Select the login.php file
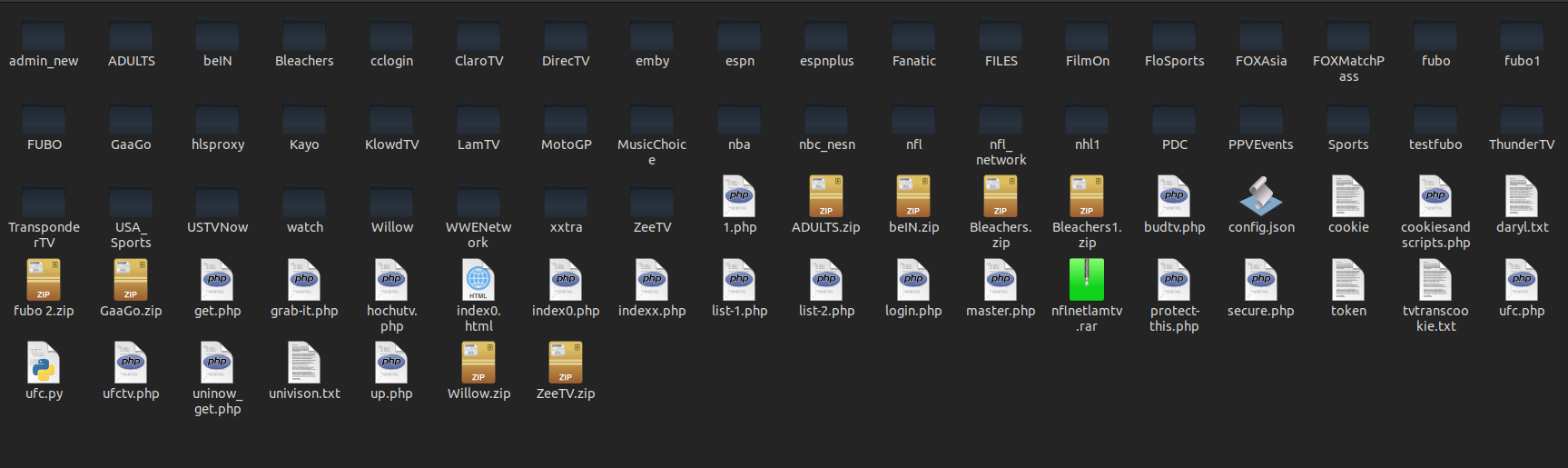This screenshot has height=468, width=1568. pyautogui.click(x=913, y=280)
